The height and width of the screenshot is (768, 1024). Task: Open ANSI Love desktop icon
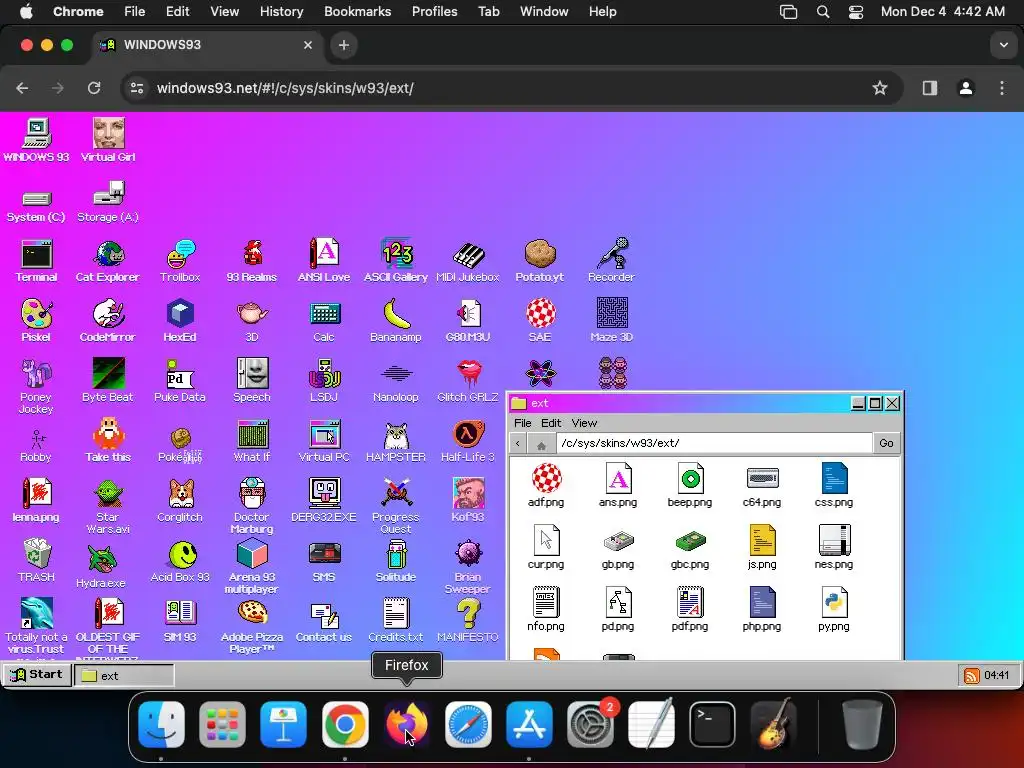coord(324,261)
